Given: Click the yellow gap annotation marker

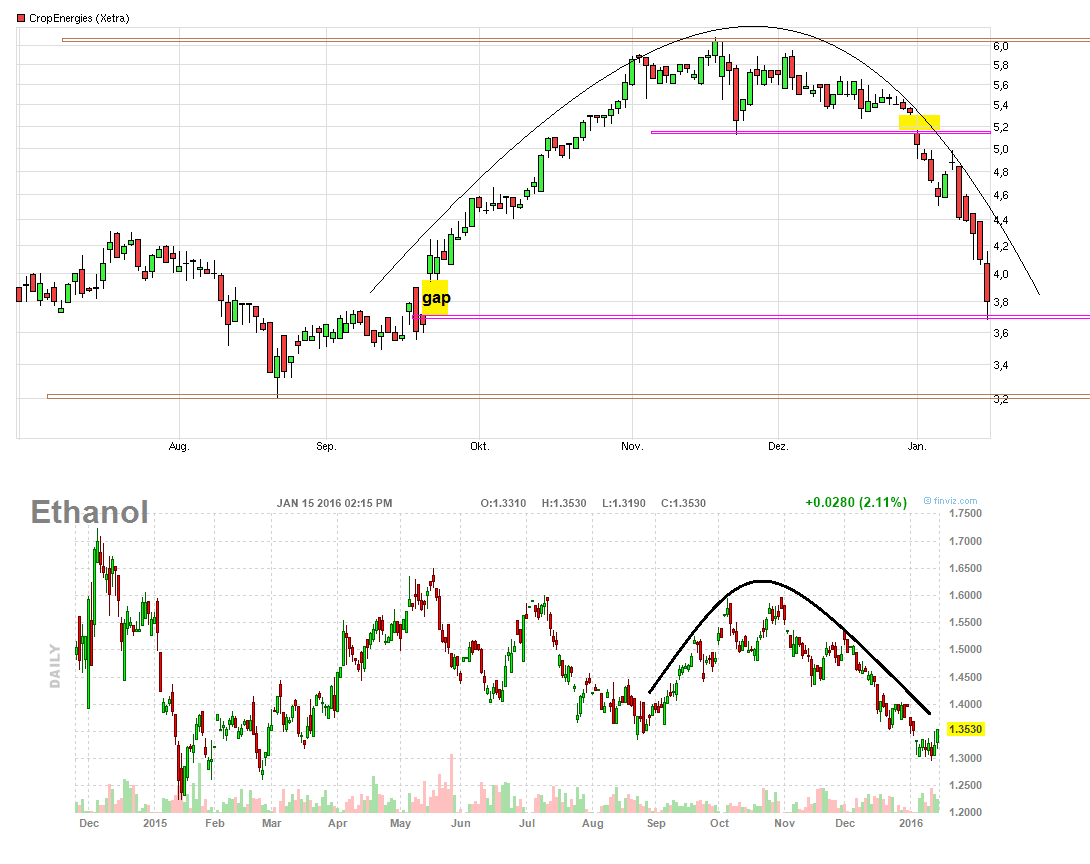Looking at the screenshot, I should (433, 298).
